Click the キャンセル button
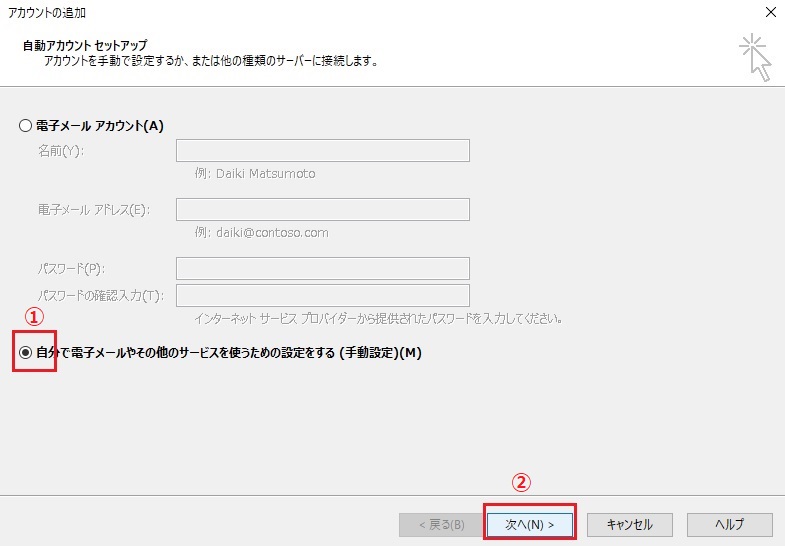This screenshot has width=785, height=546. (630, 524)
